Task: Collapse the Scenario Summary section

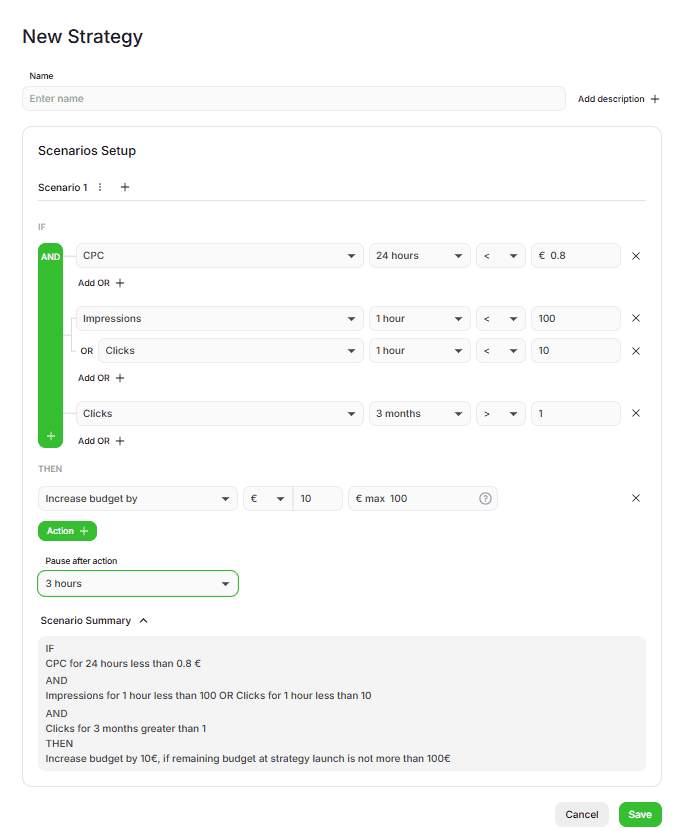Action: point(143,621)
